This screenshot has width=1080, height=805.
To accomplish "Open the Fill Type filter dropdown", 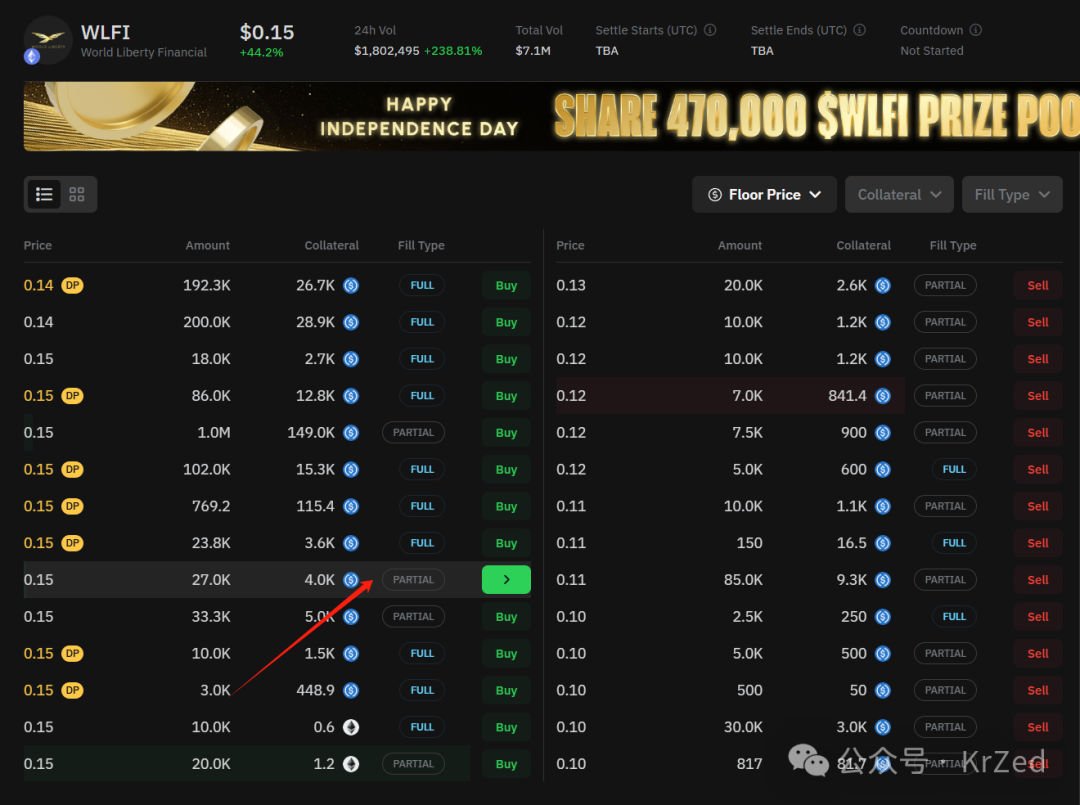I will [1012, 194].
